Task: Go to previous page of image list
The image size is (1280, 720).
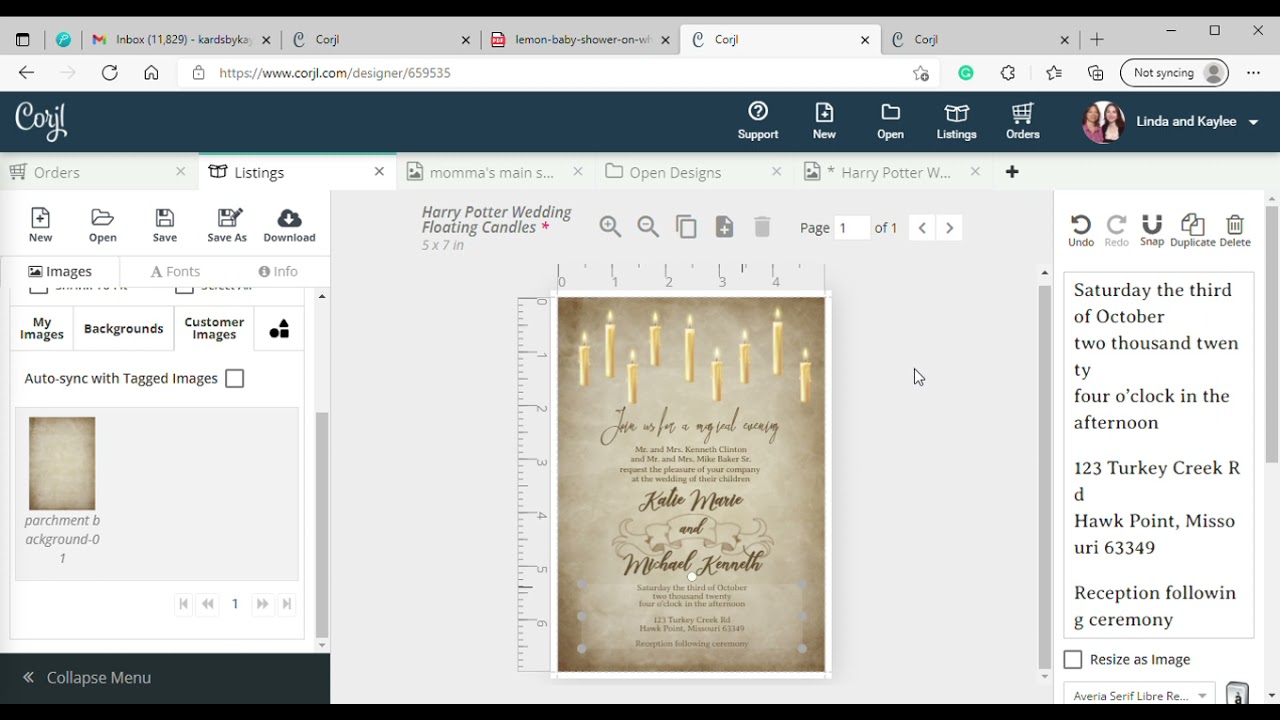Action: click(208, 604)
